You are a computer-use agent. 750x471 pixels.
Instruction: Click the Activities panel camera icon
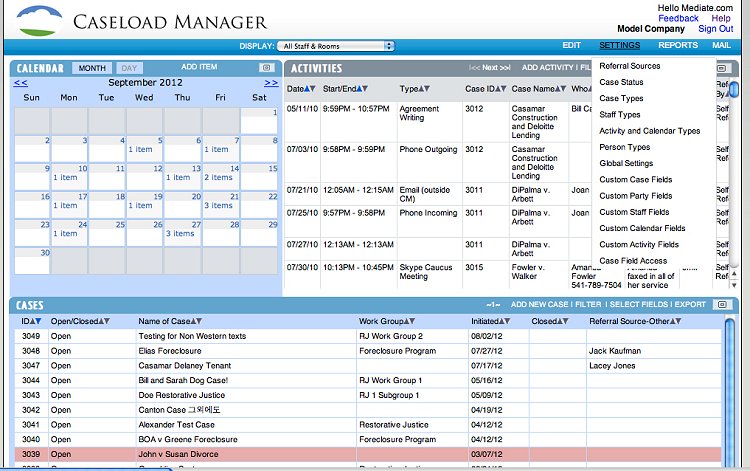pos(721,68)
